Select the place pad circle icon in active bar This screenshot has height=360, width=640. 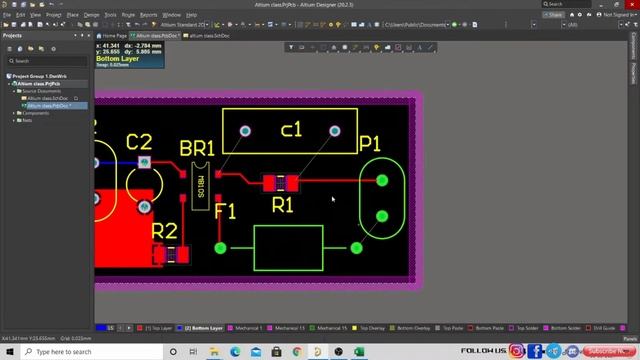tap(345, 47)
